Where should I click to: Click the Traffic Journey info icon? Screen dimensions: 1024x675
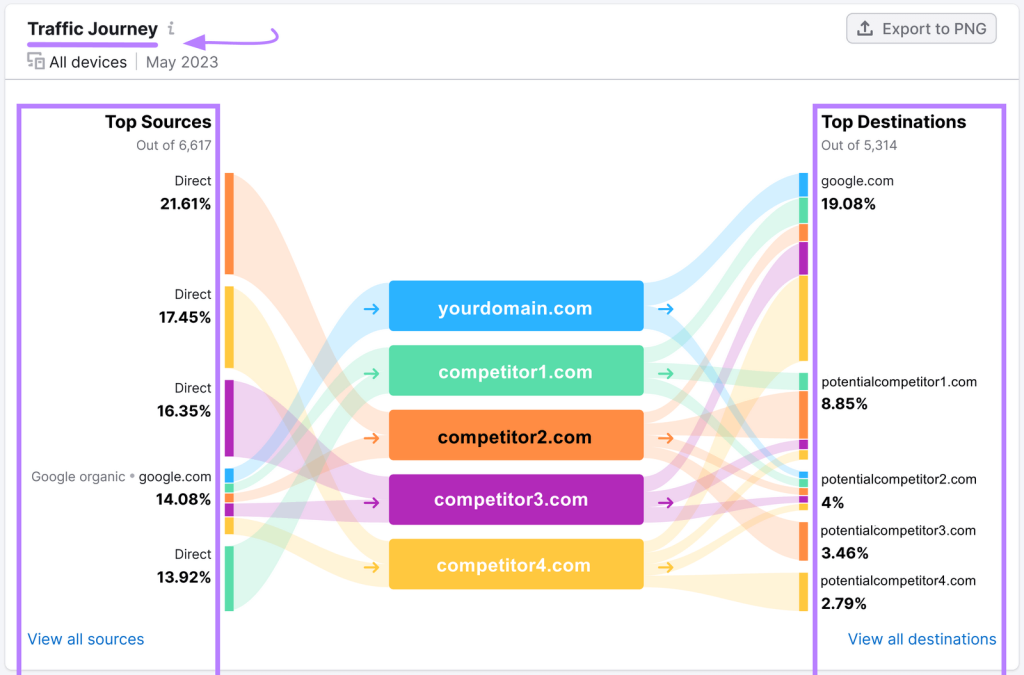click(x=171, y=29)
